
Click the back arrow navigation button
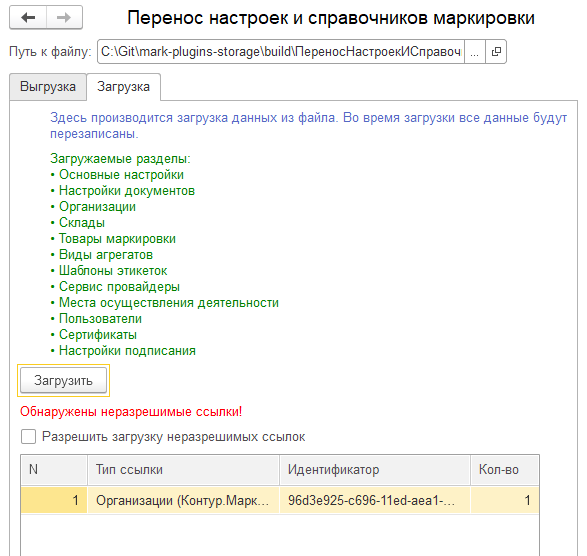(x=28, y=17)
